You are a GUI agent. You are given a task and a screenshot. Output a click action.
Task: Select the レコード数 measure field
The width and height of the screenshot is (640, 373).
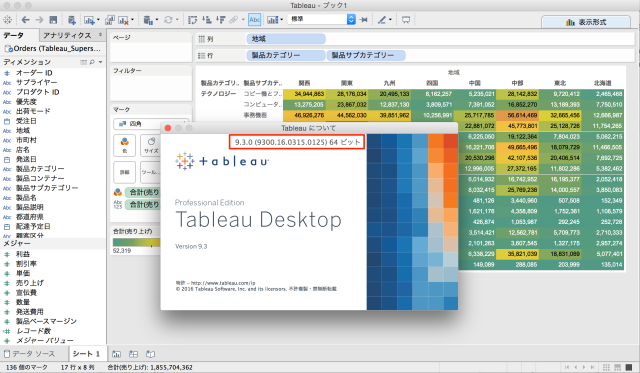33,331
